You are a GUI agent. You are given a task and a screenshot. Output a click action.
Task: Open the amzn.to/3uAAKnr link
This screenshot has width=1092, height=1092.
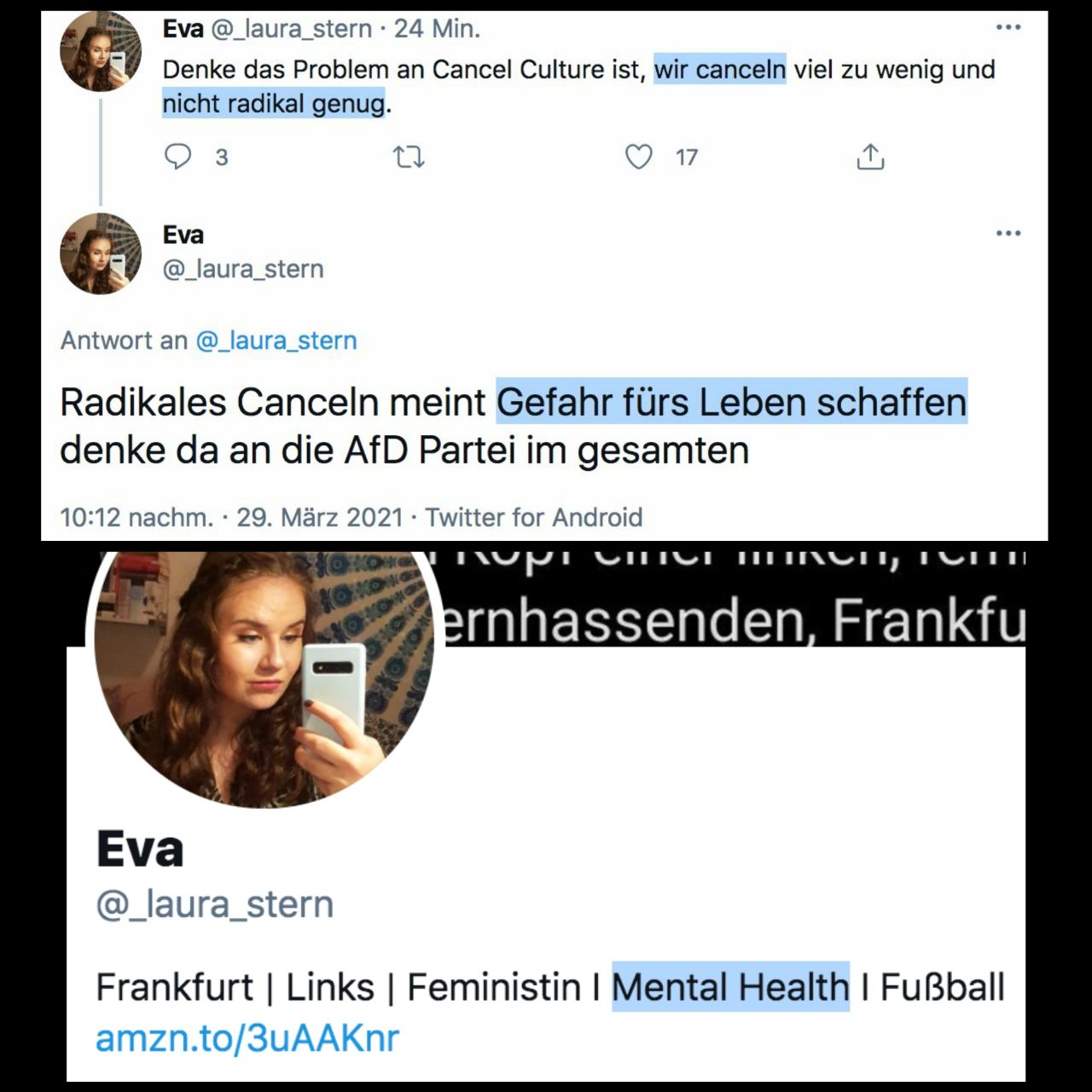coord(247,1038)
